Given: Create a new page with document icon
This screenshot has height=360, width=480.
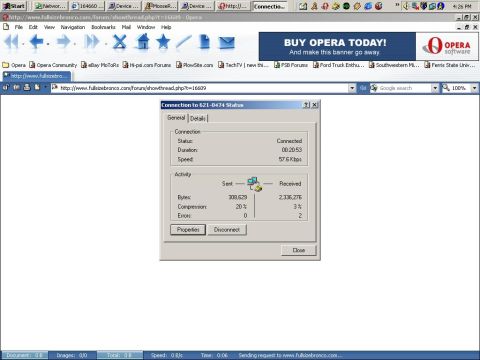Looking at the screenshot, I should (204, 42).
